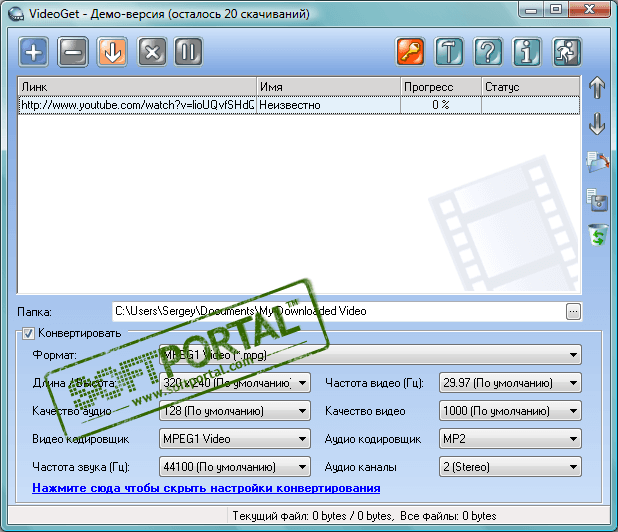Viewport: 618px width, 532px height.
Task: Click the Неизвестно name cell
Action: 328,105
